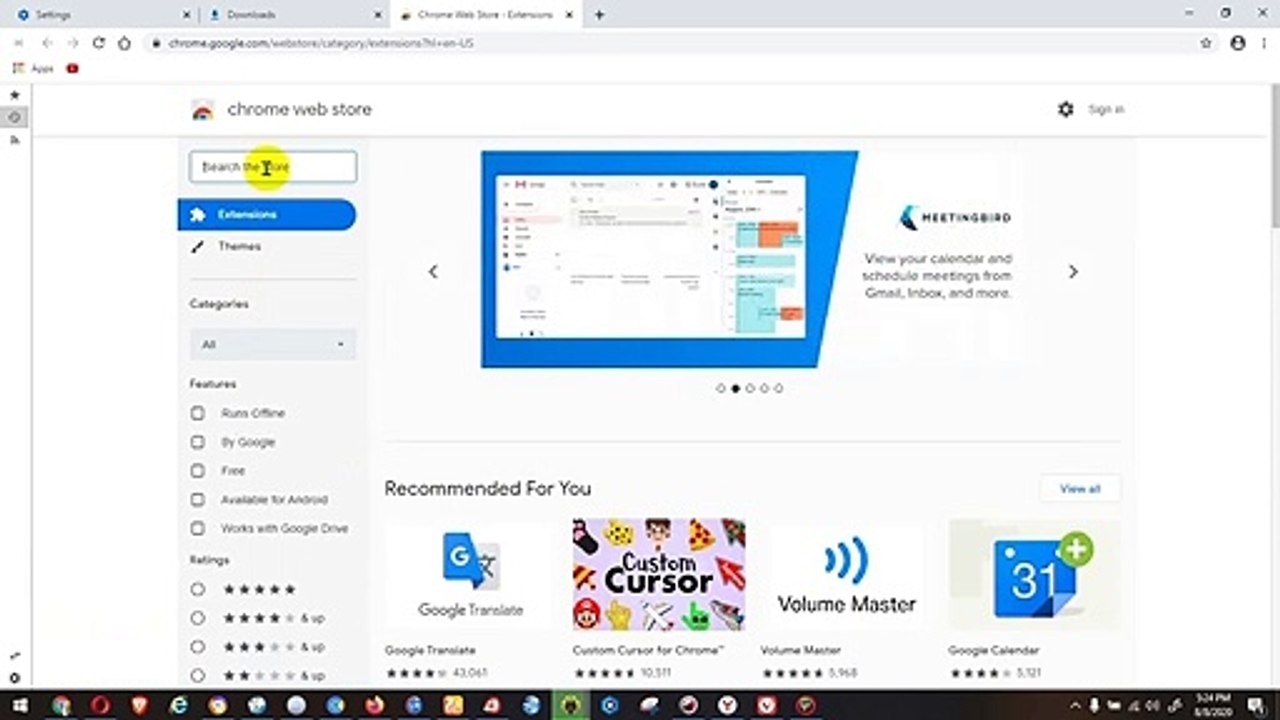1280x720 pixels.
Task: Click the address bar URL
Action: [x=321, y=43]
